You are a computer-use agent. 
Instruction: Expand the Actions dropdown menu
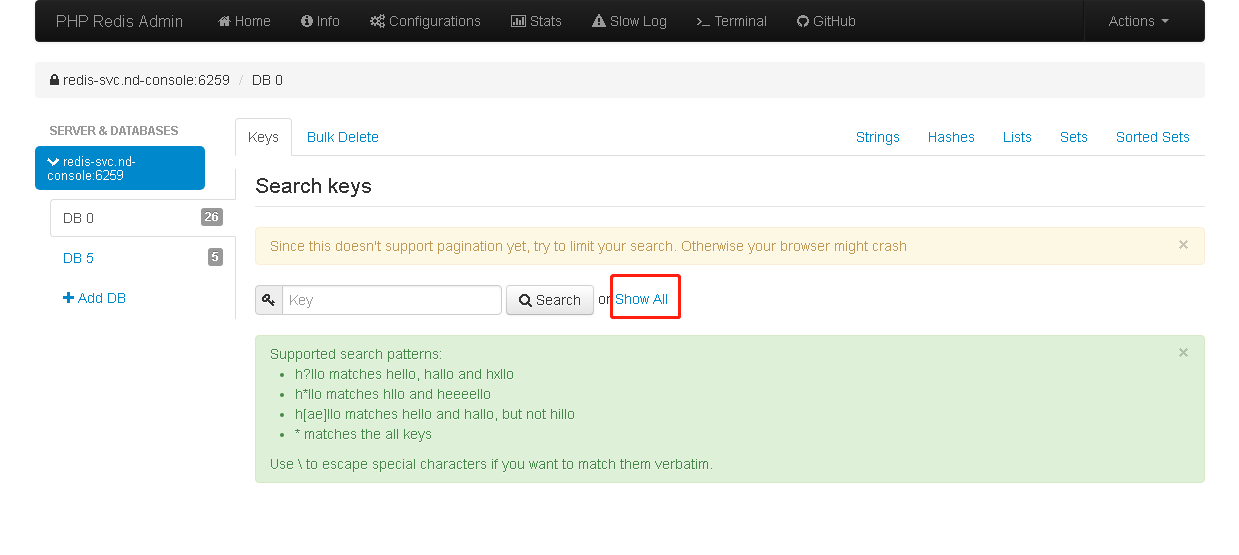(x=1138, y=21)
